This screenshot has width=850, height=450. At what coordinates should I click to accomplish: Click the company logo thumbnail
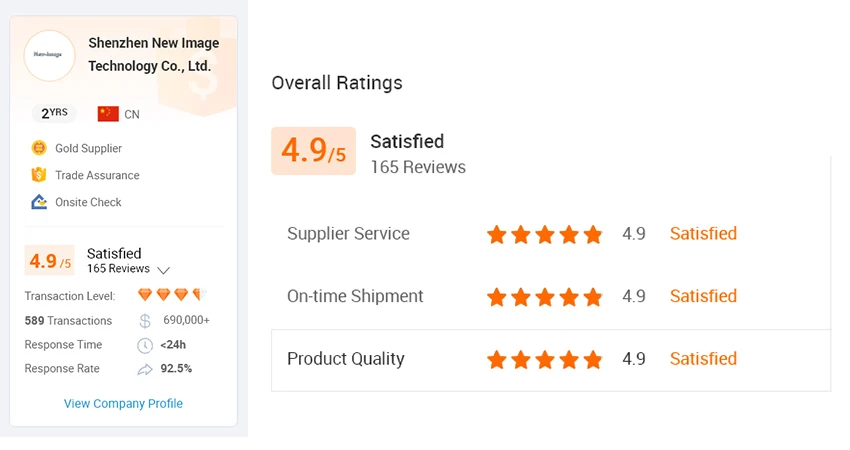[49, 54]
